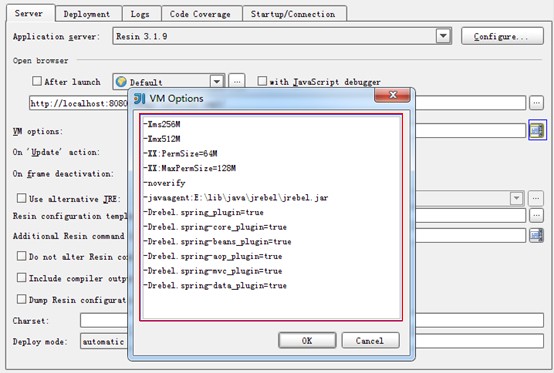Screen dimensions: 554x373
Task: Expand the alternative JRE dropdown arrow
Action: pos(516,198)
